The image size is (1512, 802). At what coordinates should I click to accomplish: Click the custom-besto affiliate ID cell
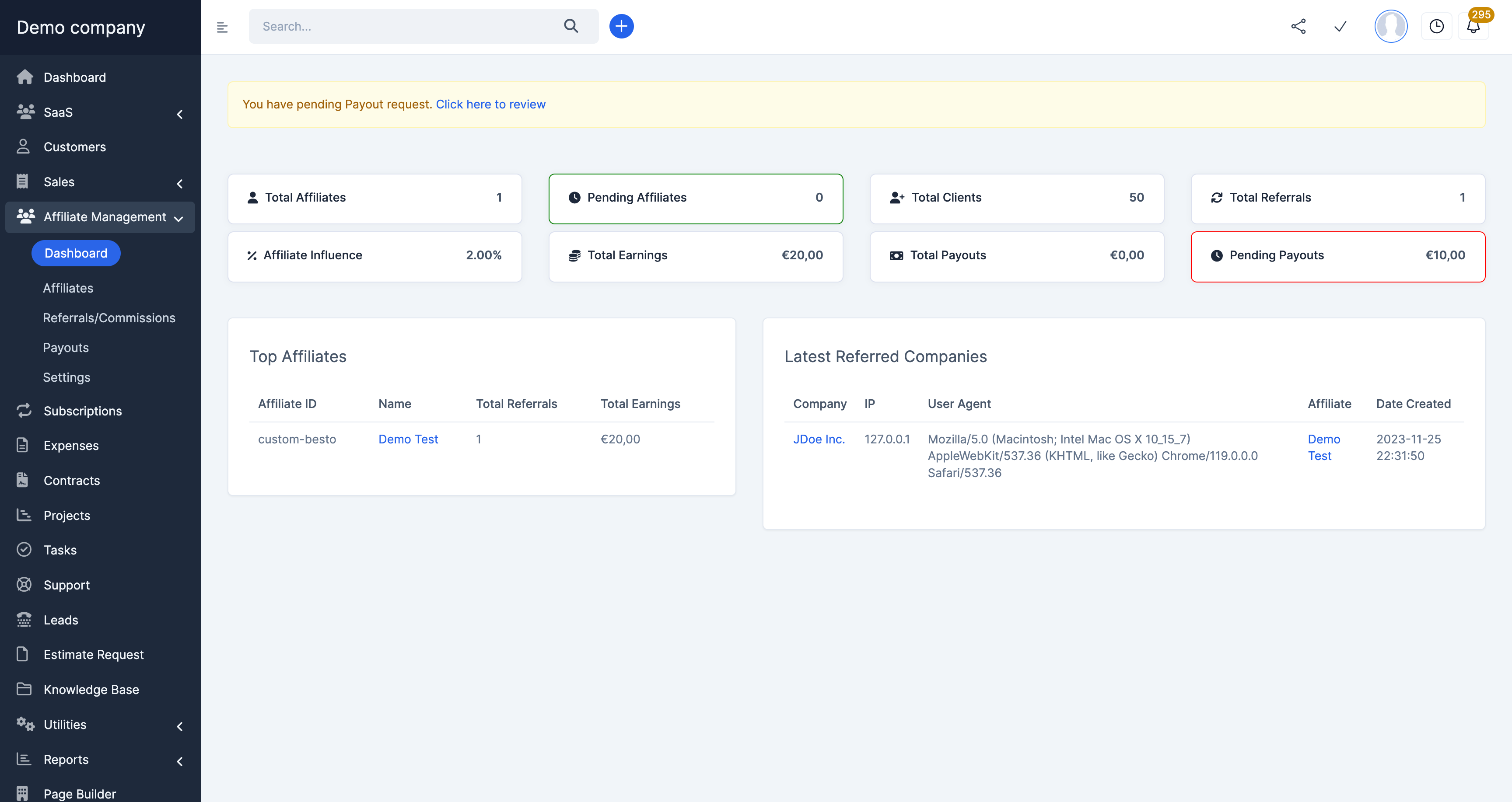(297, 439)
